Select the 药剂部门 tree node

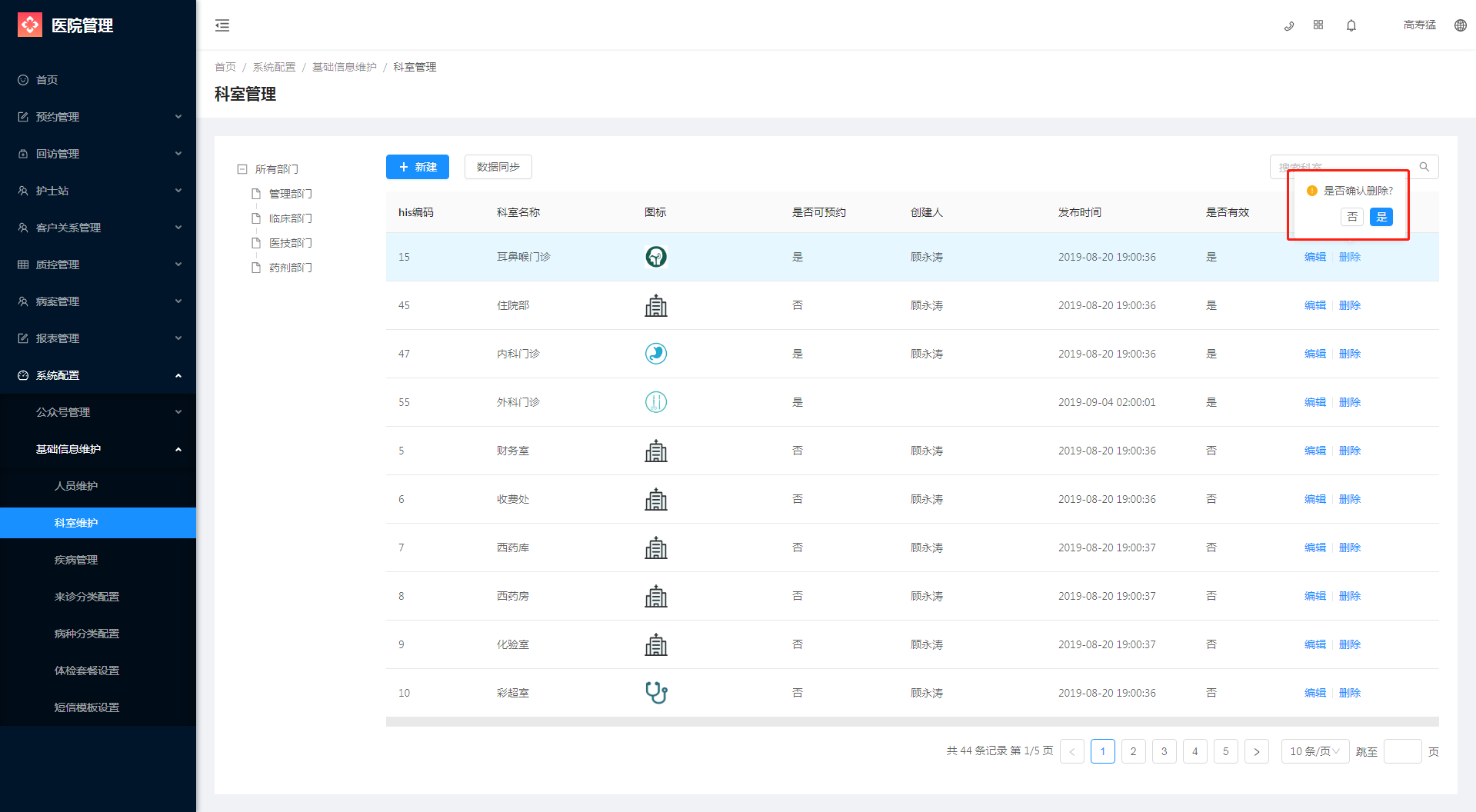coord(290,268)
